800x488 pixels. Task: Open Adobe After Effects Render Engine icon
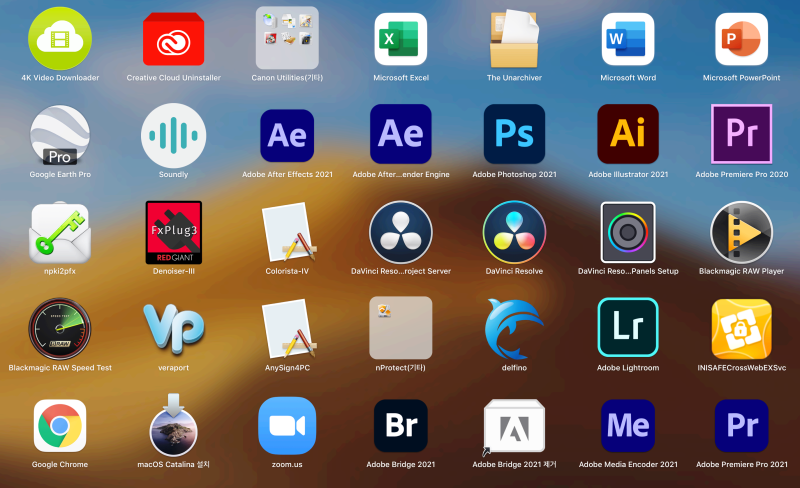coord(401,134)
